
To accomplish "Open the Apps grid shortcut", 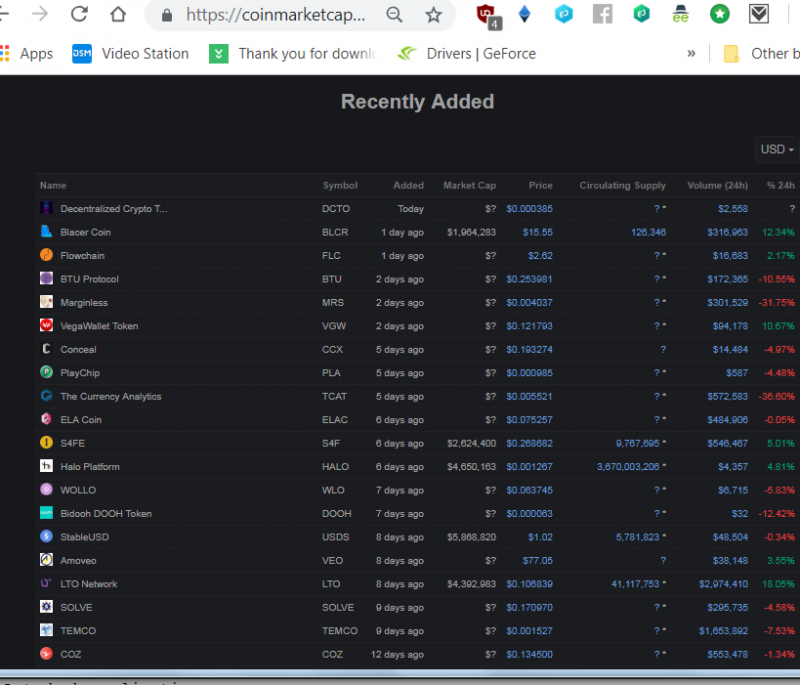I will (x=27, y=54).
